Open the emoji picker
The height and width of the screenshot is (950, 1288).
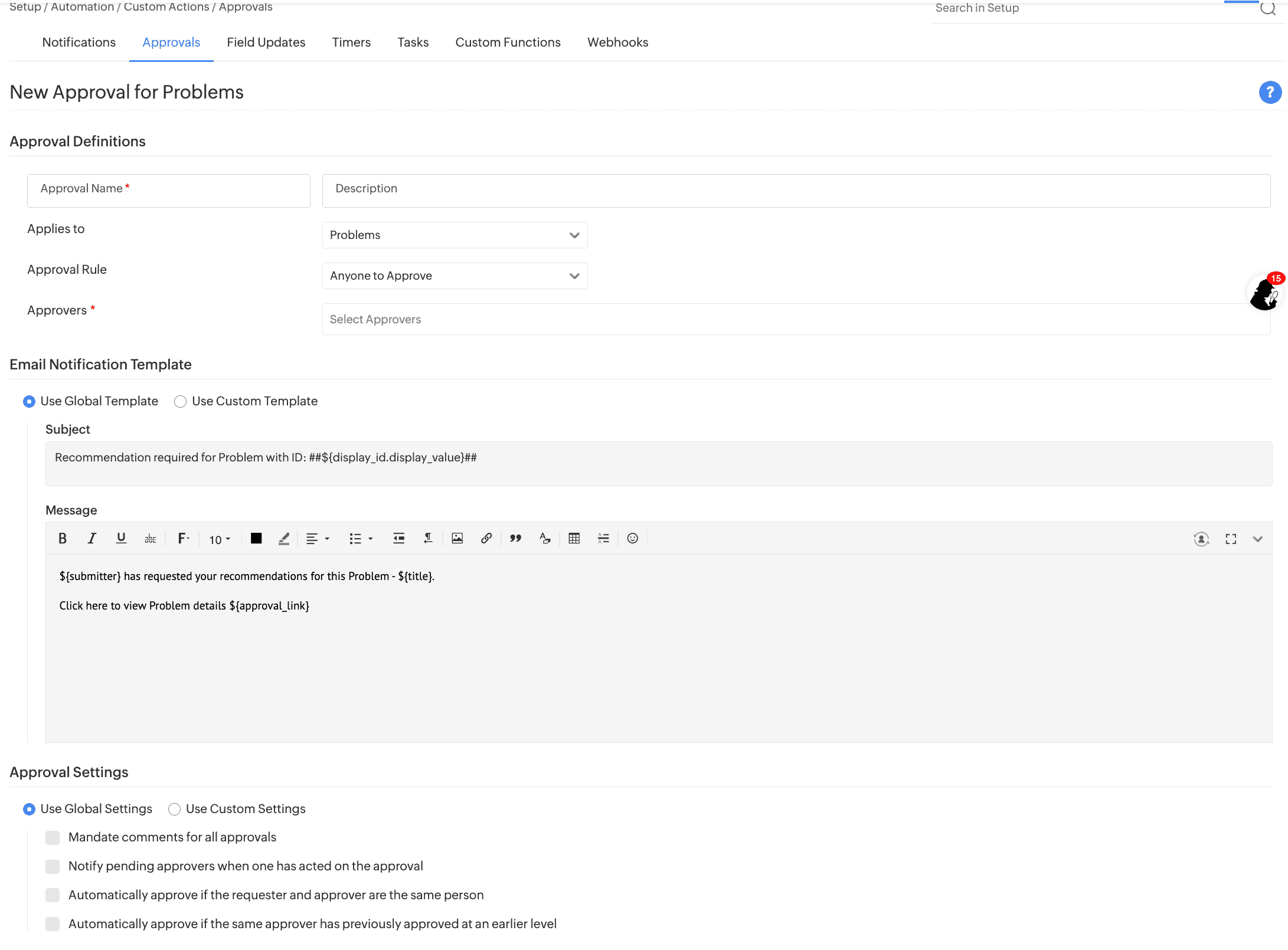[632, 538]
